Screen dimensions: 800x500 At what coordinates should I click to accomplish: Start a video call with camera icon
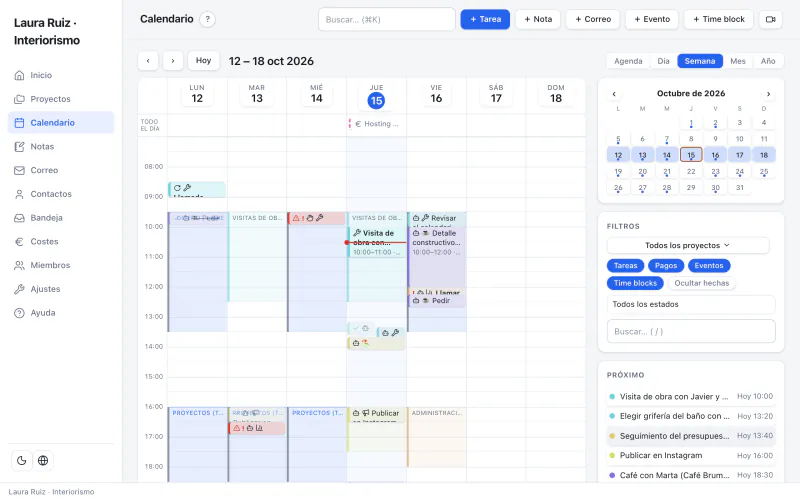click(770, 19)
